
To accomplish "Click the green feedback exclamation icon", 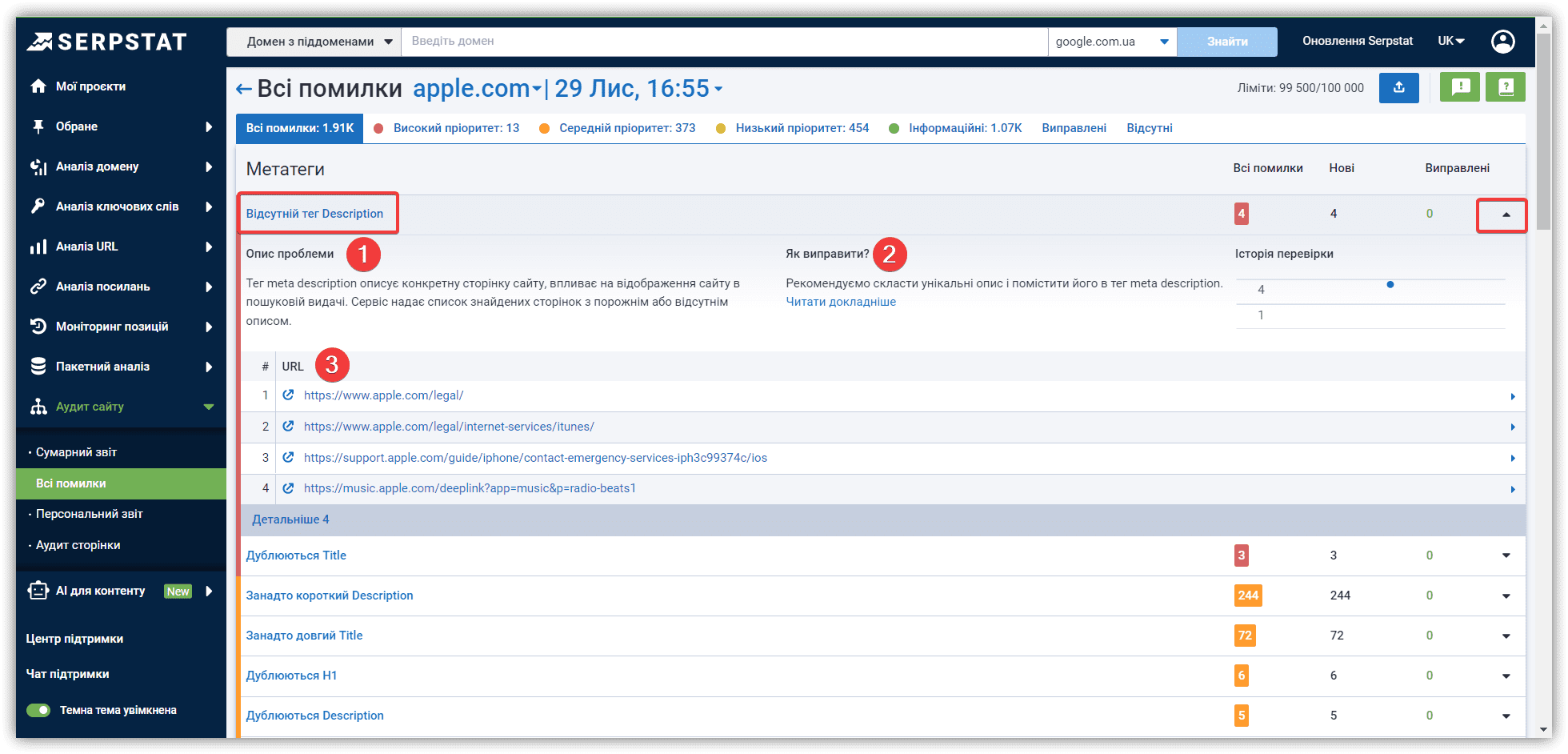I will pyautogui.click(x=1460, y=87).
